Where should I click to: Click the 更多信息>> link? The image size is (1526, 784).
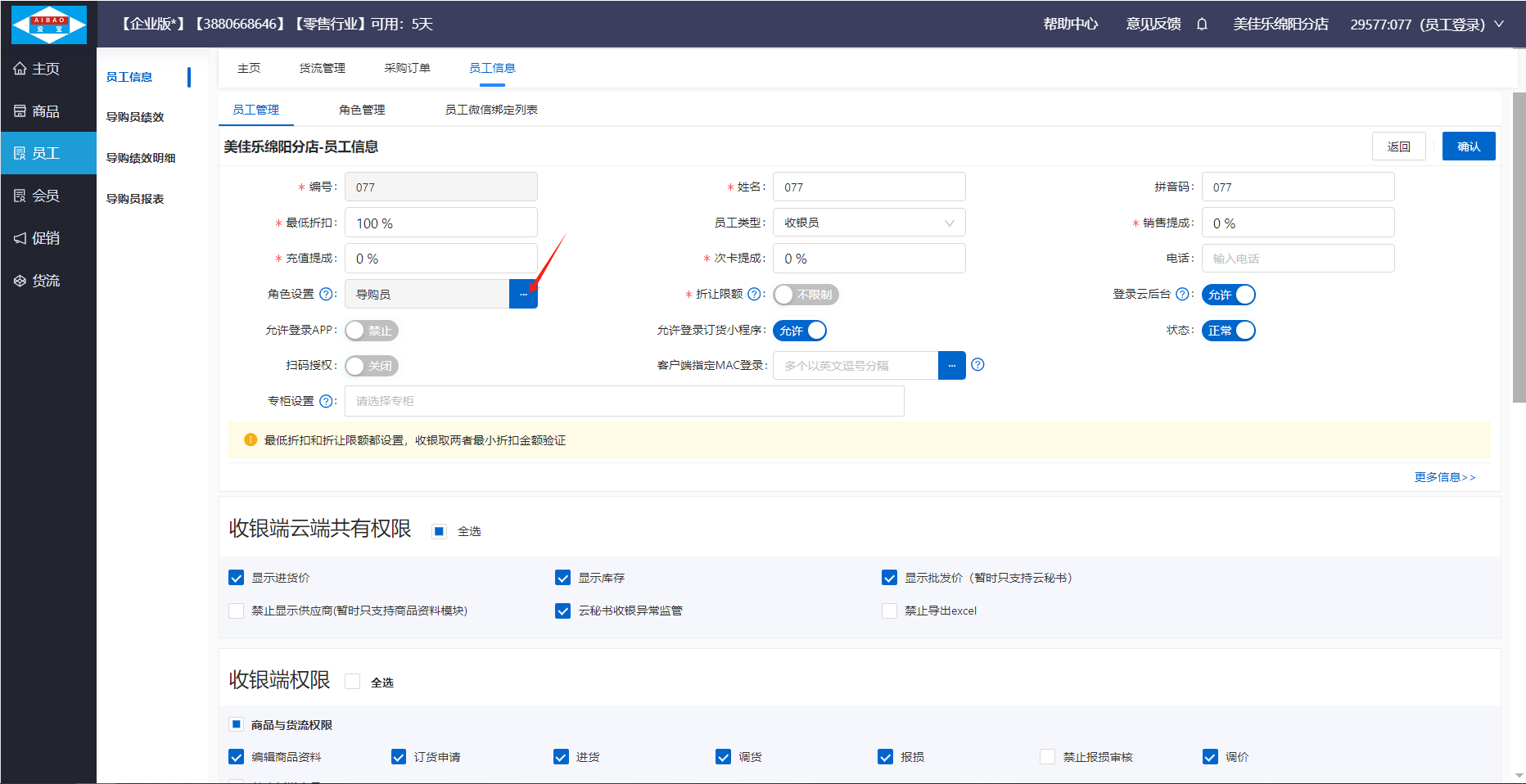[1444, 477]
